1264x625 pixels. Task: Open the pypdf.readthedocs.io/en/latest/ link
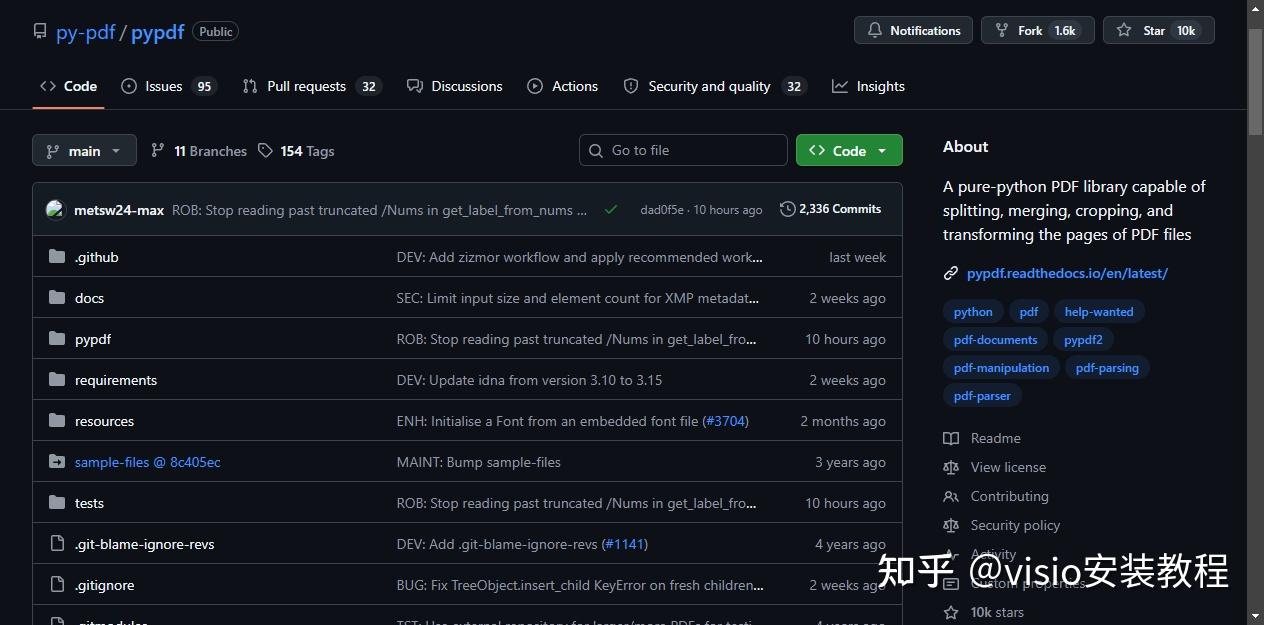[1067, 273]
